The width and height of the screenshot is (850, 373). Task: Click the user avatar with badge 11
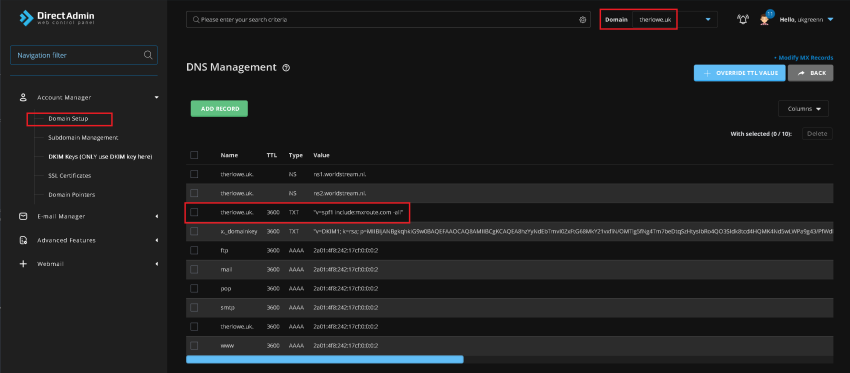click(765, 20)
